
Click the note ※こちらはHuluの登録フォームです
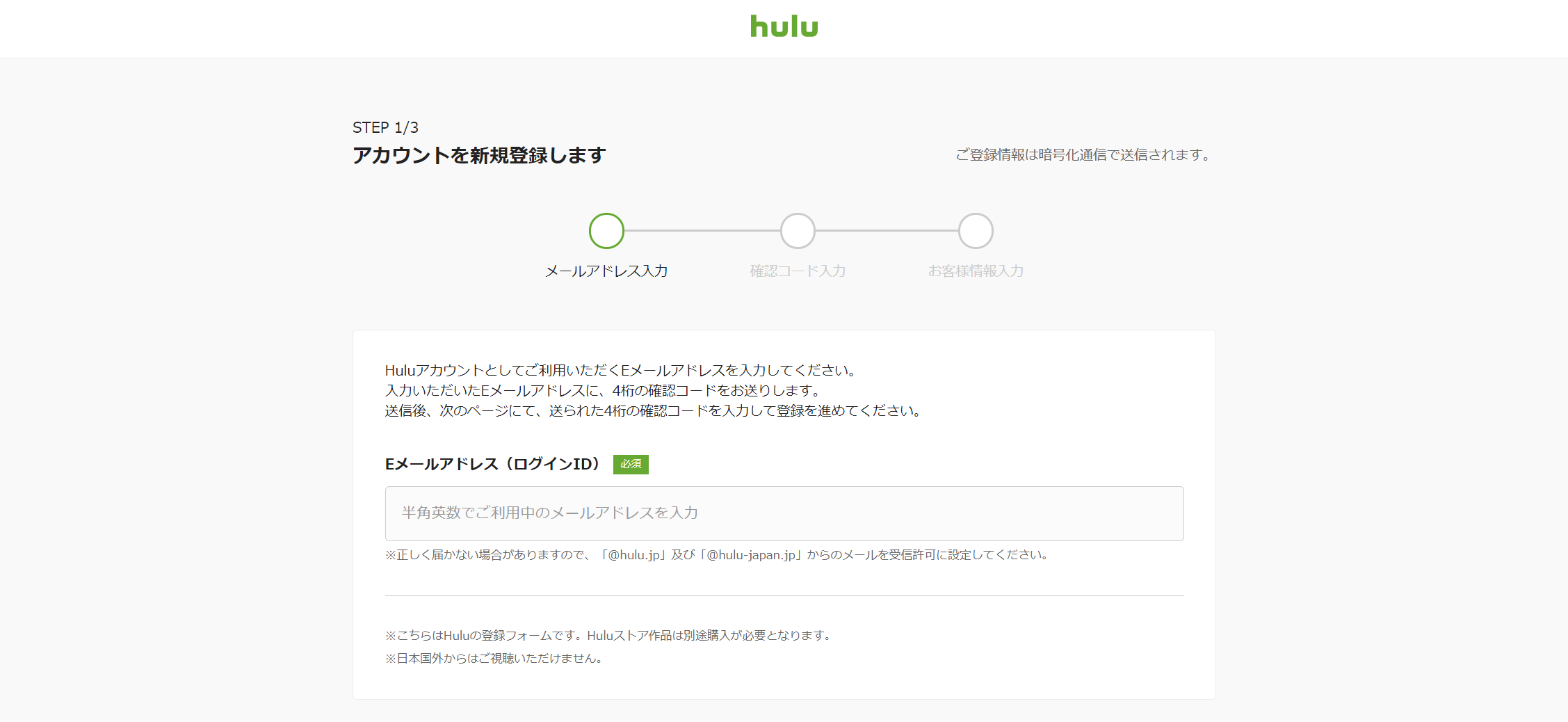point(610,635)
